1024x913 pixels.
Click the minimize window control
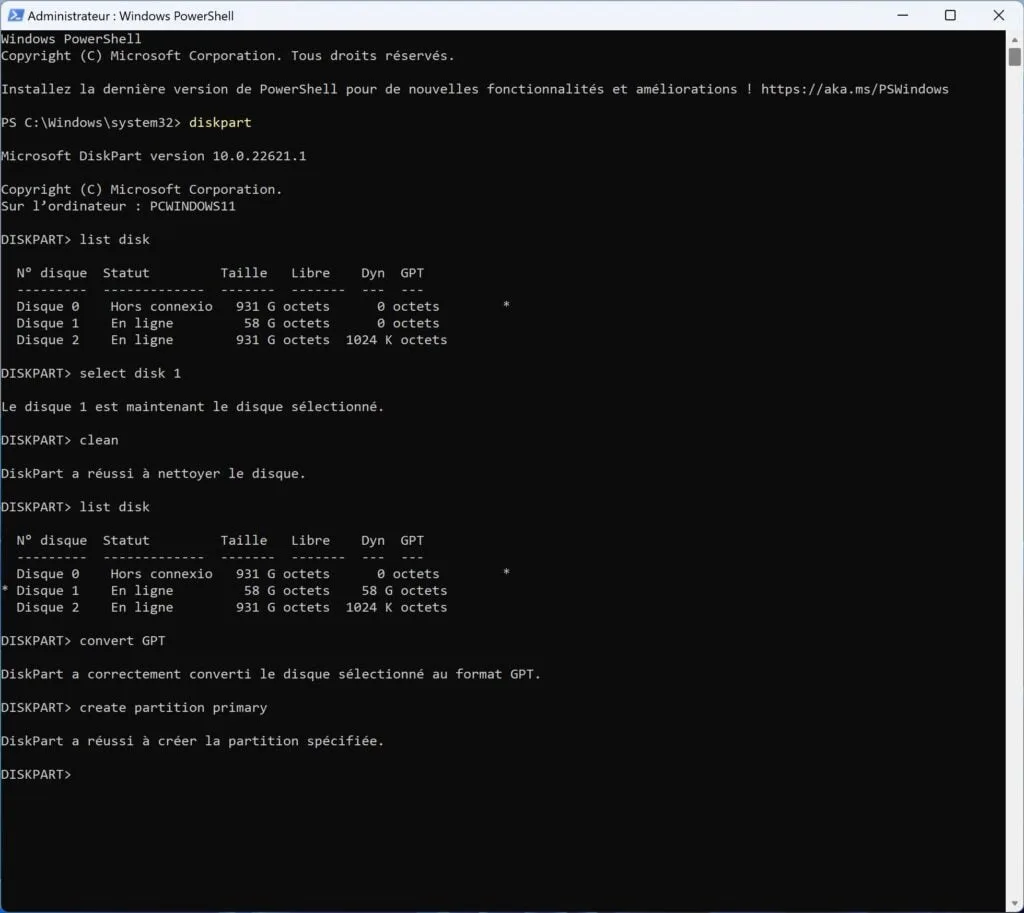[x=901, y=15]
